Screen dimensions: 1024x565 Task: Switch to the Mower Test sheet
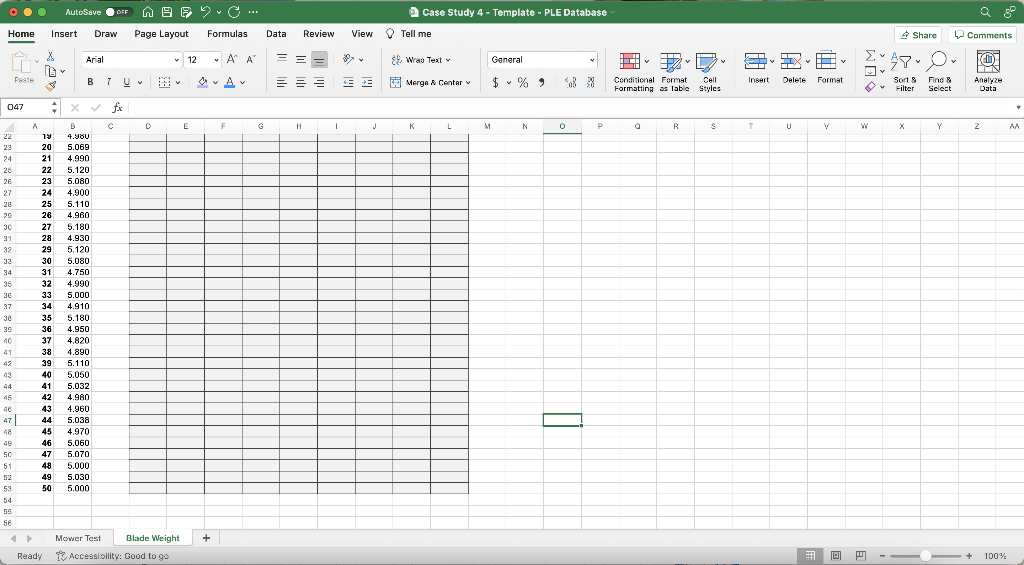(78, 538)
